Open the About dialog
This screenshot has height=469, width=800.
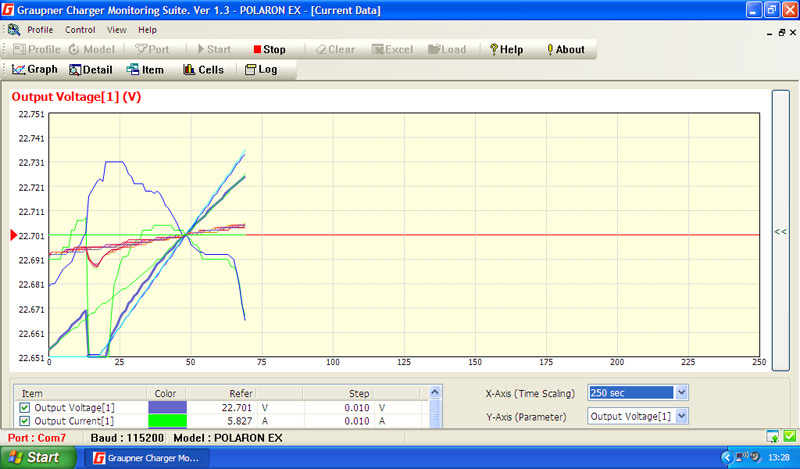pos(566,50)
